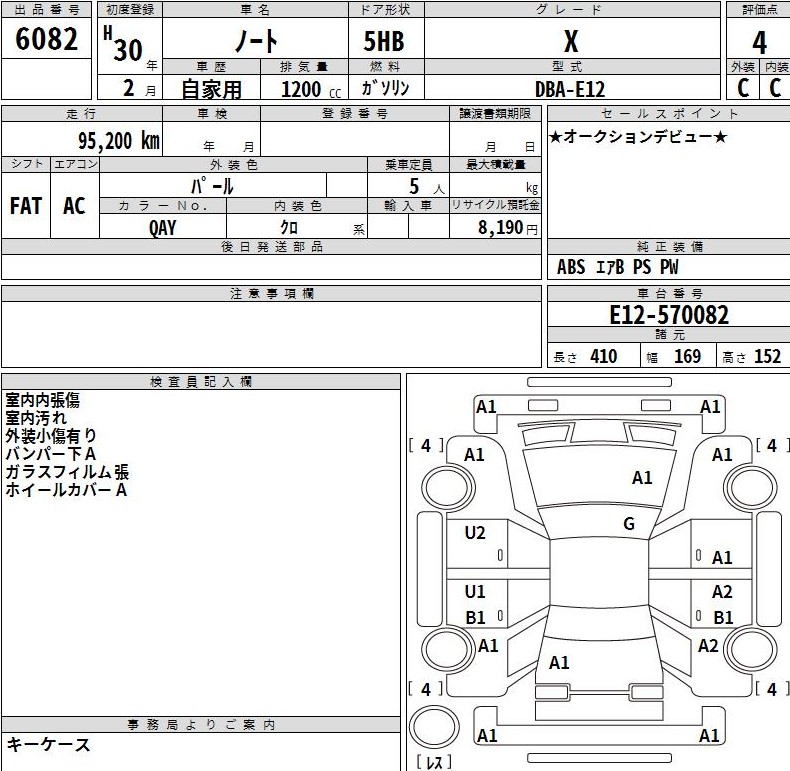The height and width of the screenshot is (771, 790).
Task: Click the 譲渡書類期限 header
Action: [495, 113]
